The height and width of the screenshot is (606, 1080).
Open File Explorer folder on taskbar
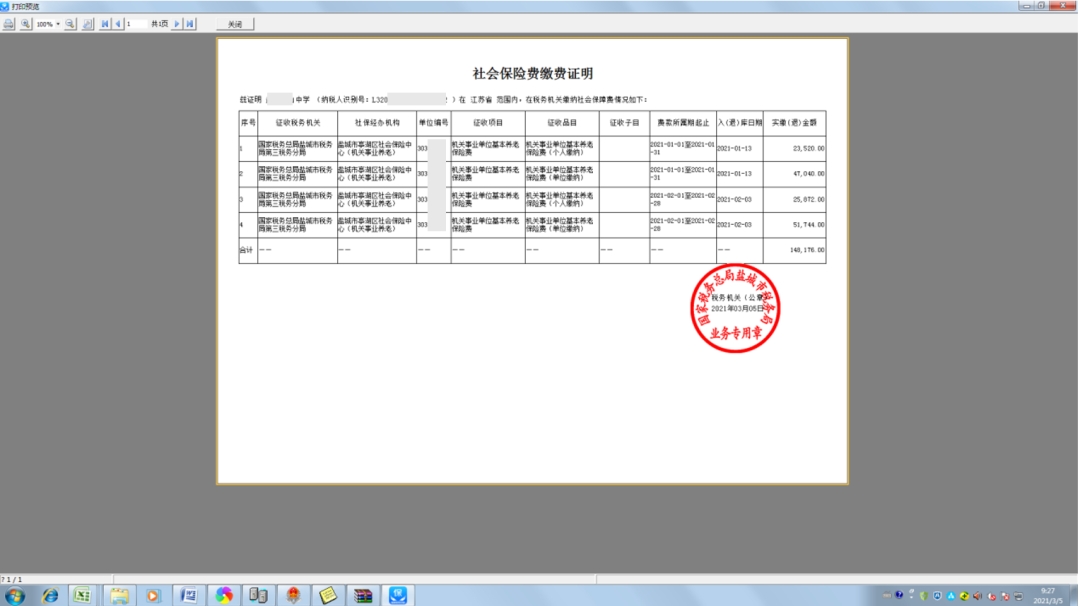click(119, 596)
